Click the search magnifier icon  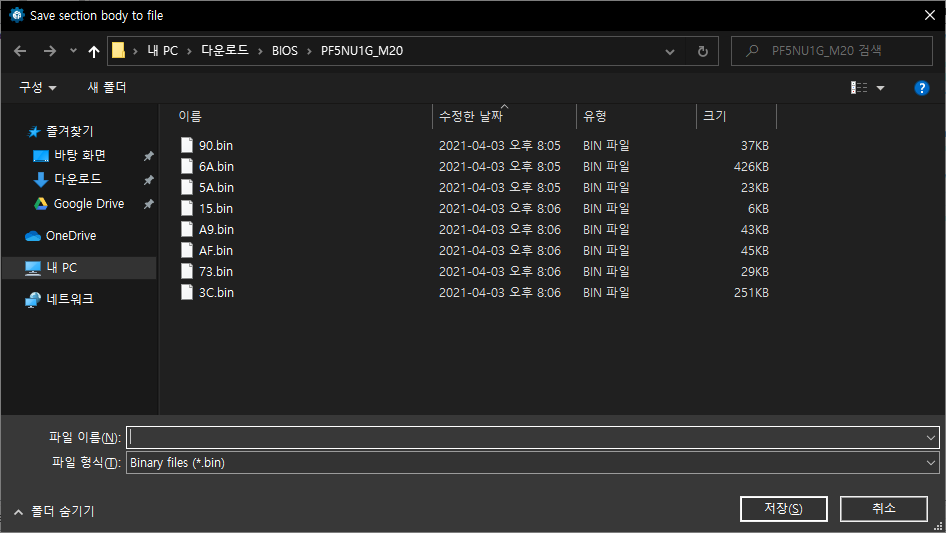752,51
